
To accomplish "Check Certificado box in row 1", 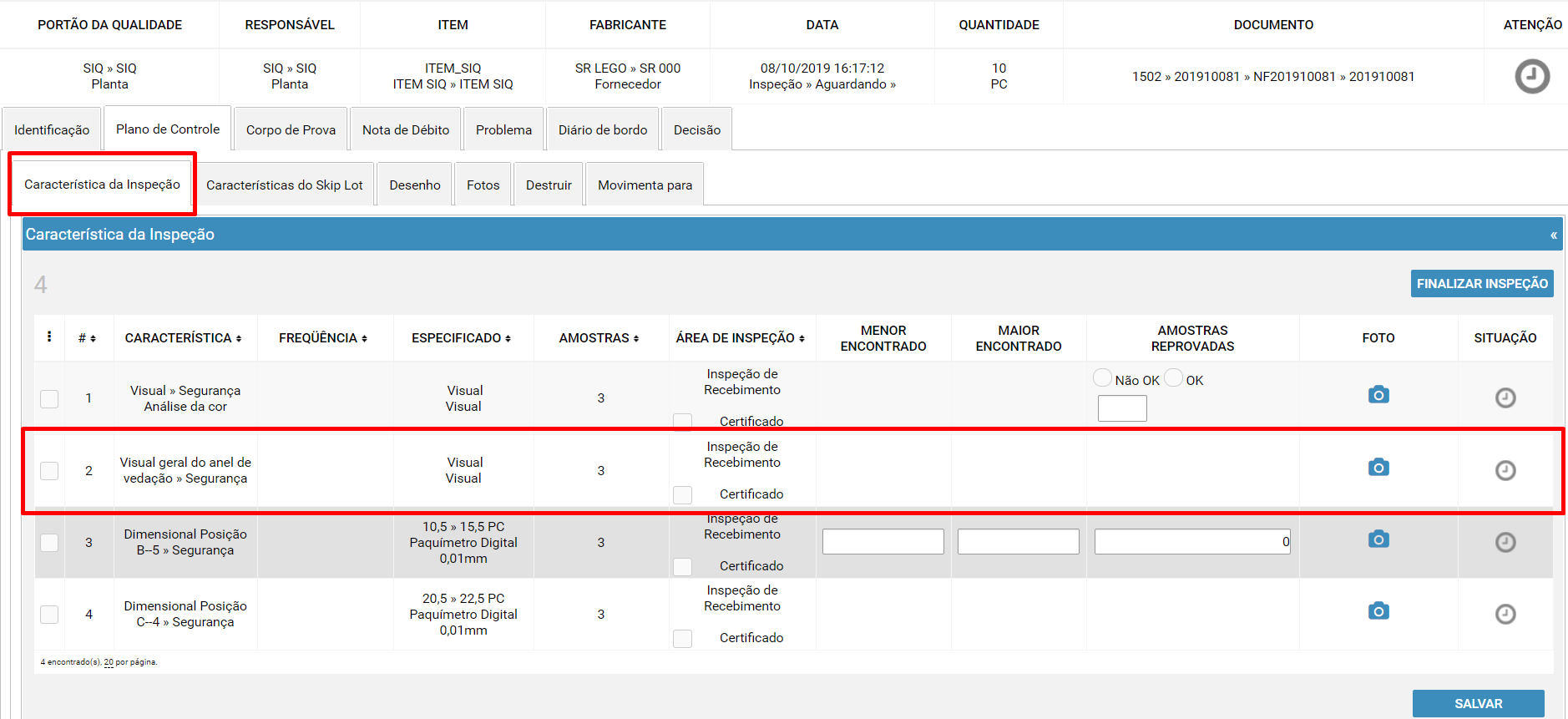I will pyautogui.click(x=682, y=422).
